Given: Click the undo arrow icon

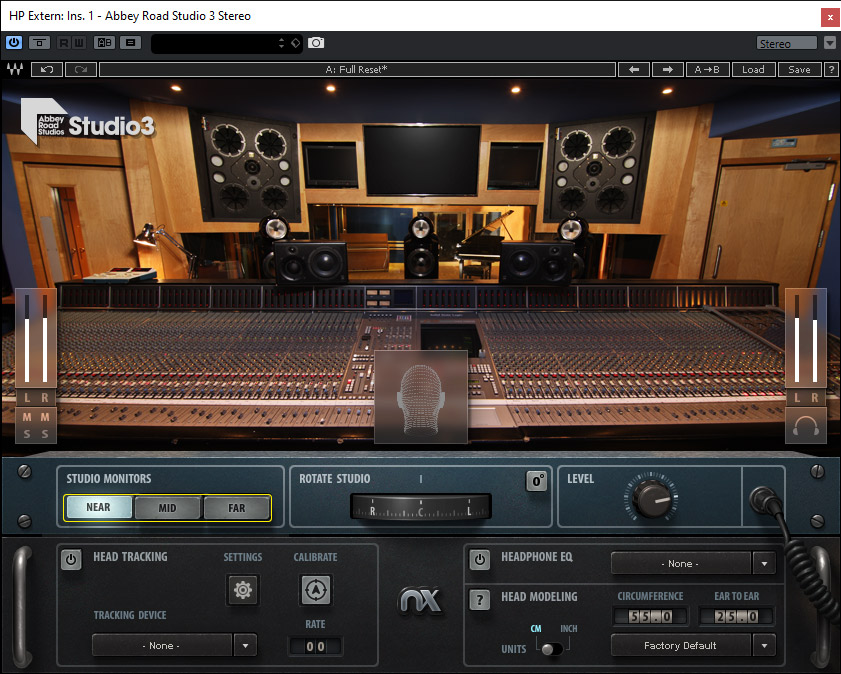Looking at the screenshot, I should (46, 70).
